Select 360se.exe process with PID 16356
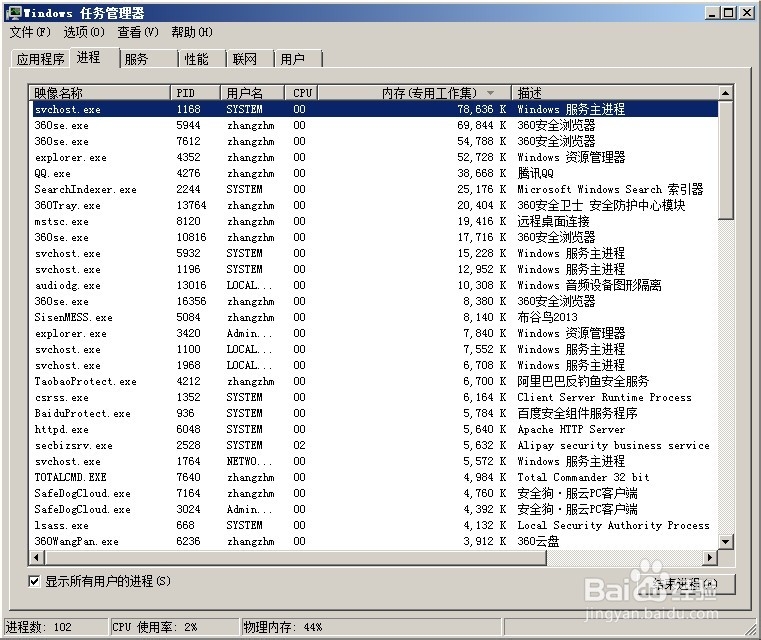The width and height of the screenshot is (761, 640). click(375, 301)
